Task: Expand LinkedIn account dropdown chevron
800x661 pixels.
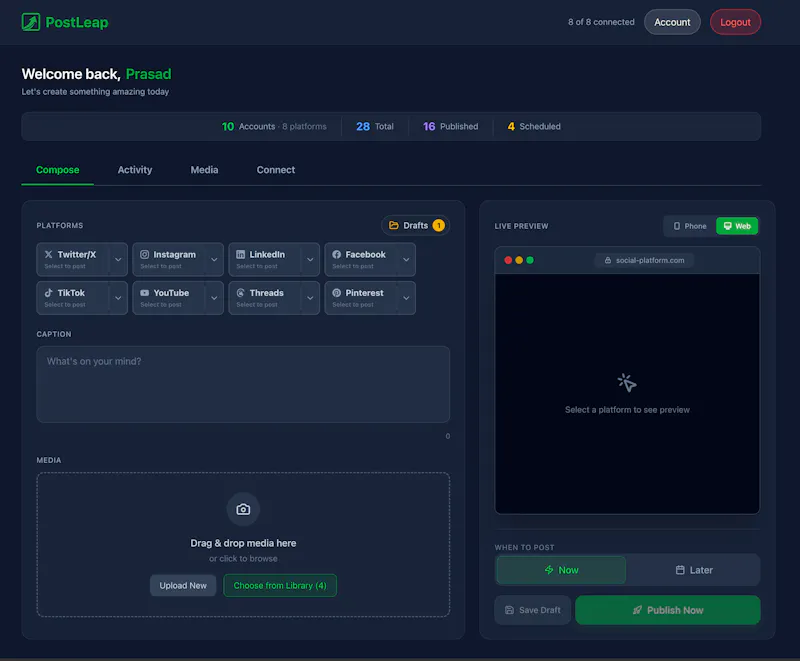Action: pos(310,259)
